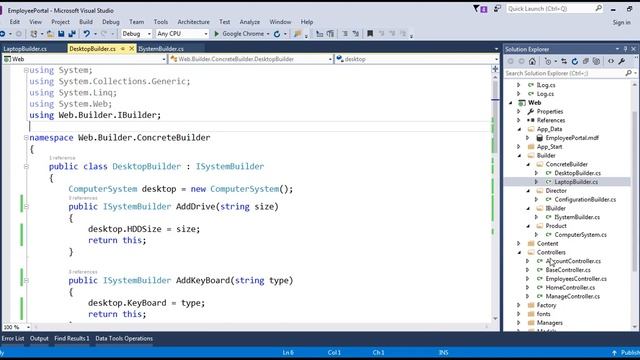Pin the Solution Explorer panel with the pushpin

[625, 49]
